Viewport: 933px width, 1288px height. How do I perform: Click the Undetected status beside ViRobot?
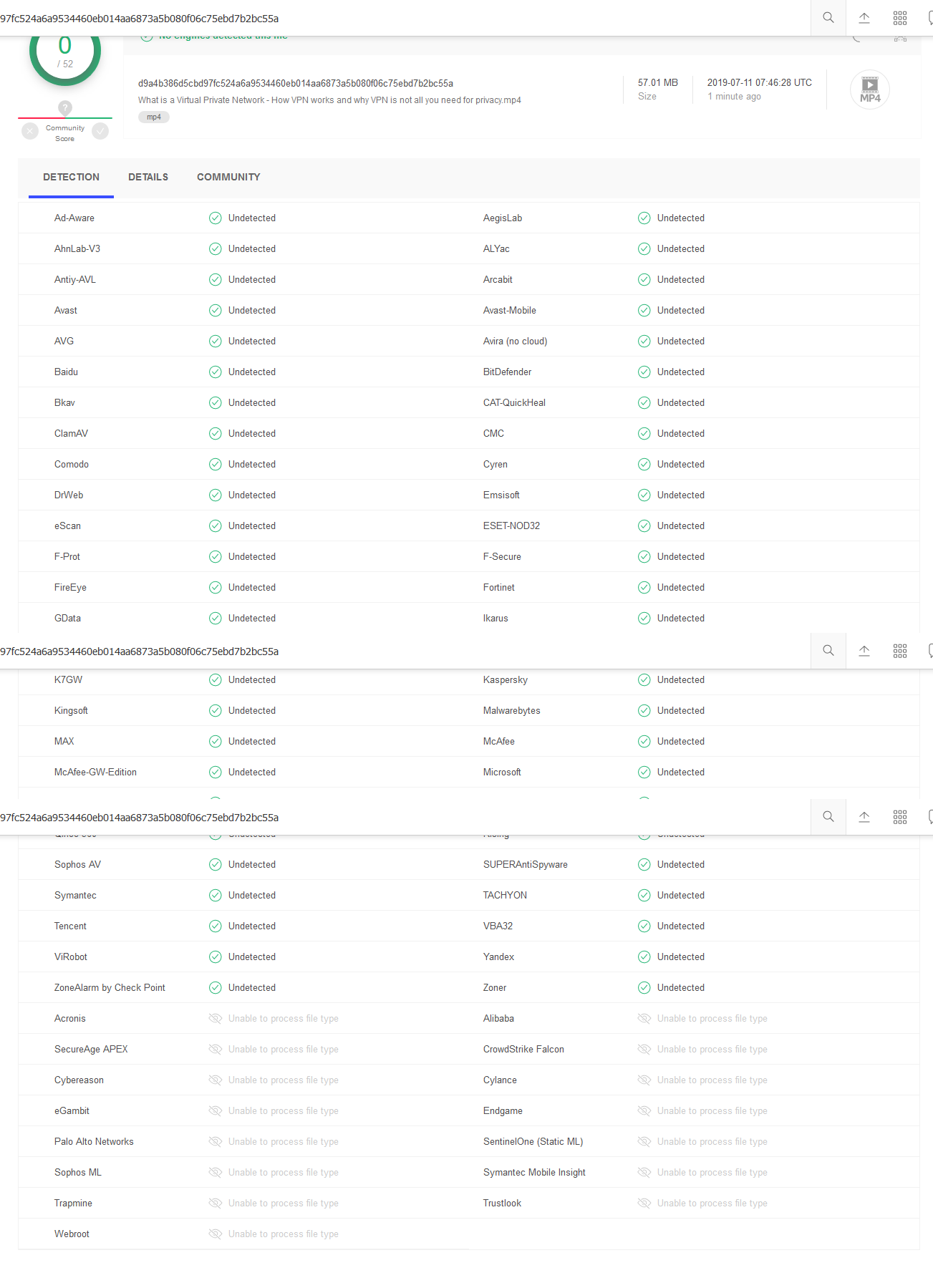coord(252,957)
